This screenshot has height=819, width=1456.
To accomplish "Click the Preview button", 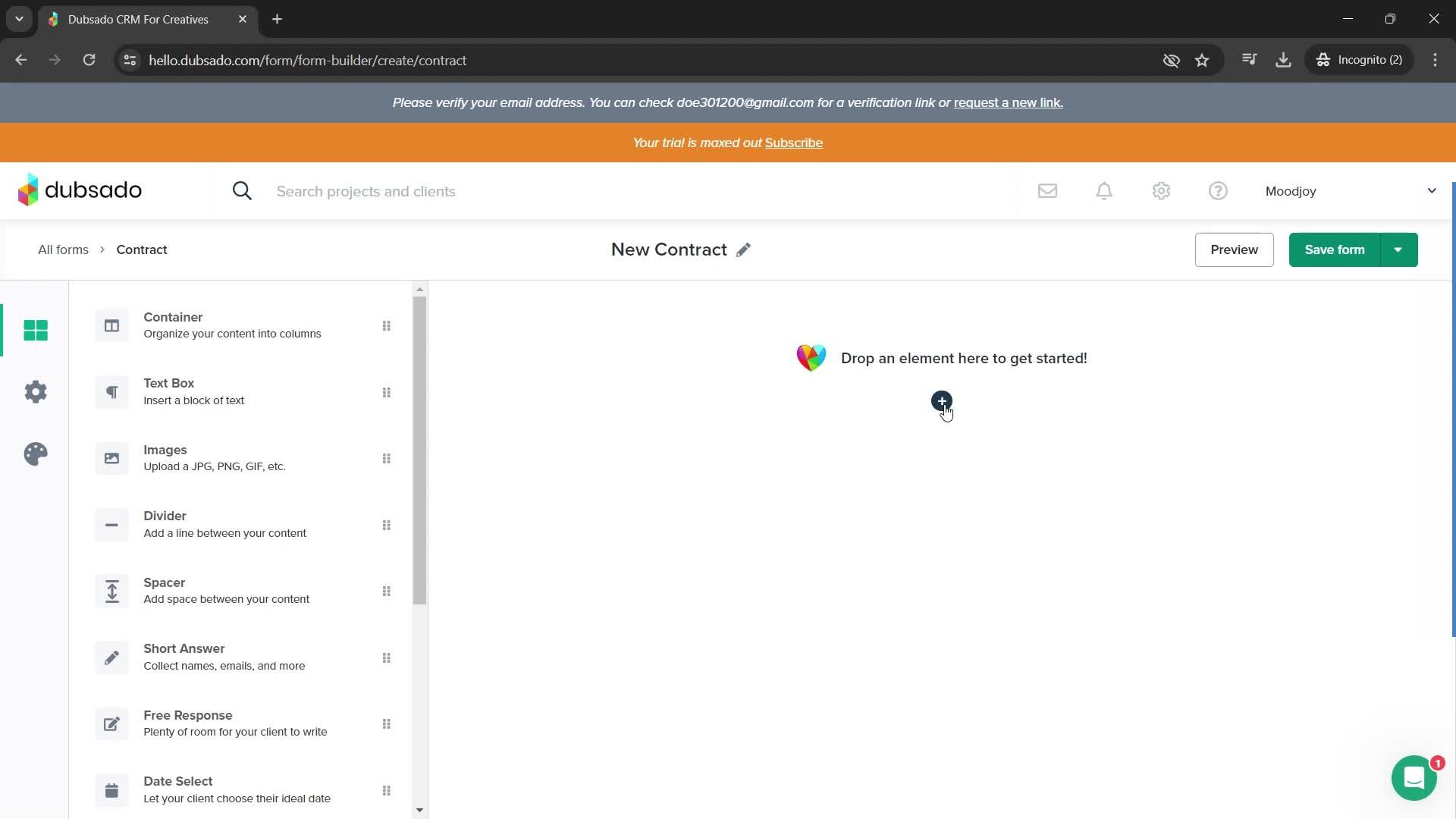I will (x=1234, y=250).
